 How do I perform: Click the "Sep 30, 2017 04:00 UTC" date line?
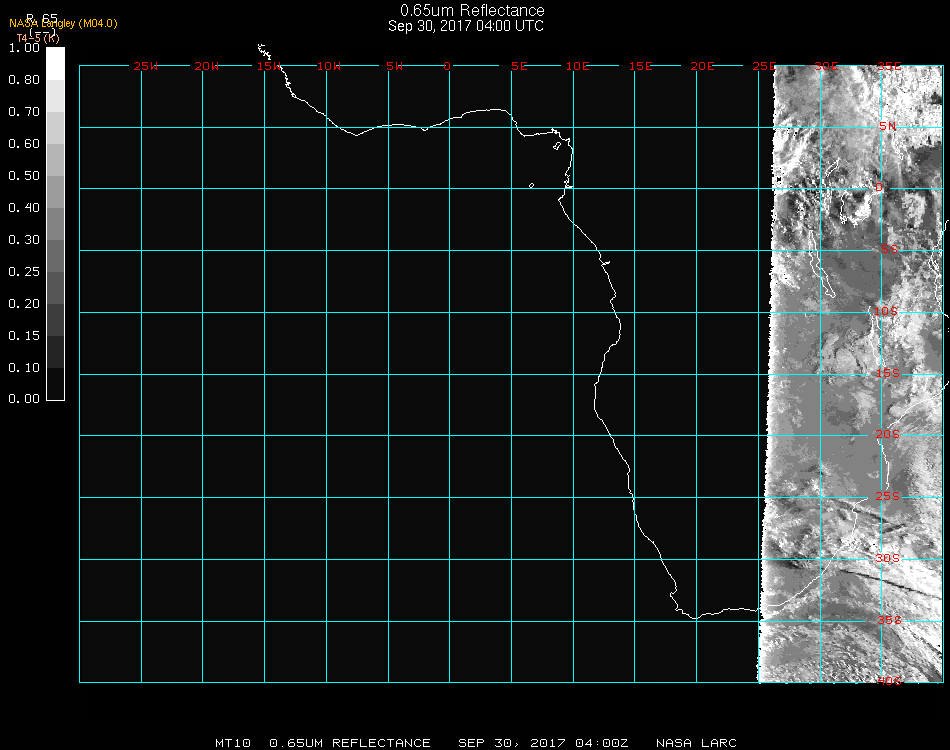(x=466, y=26)
